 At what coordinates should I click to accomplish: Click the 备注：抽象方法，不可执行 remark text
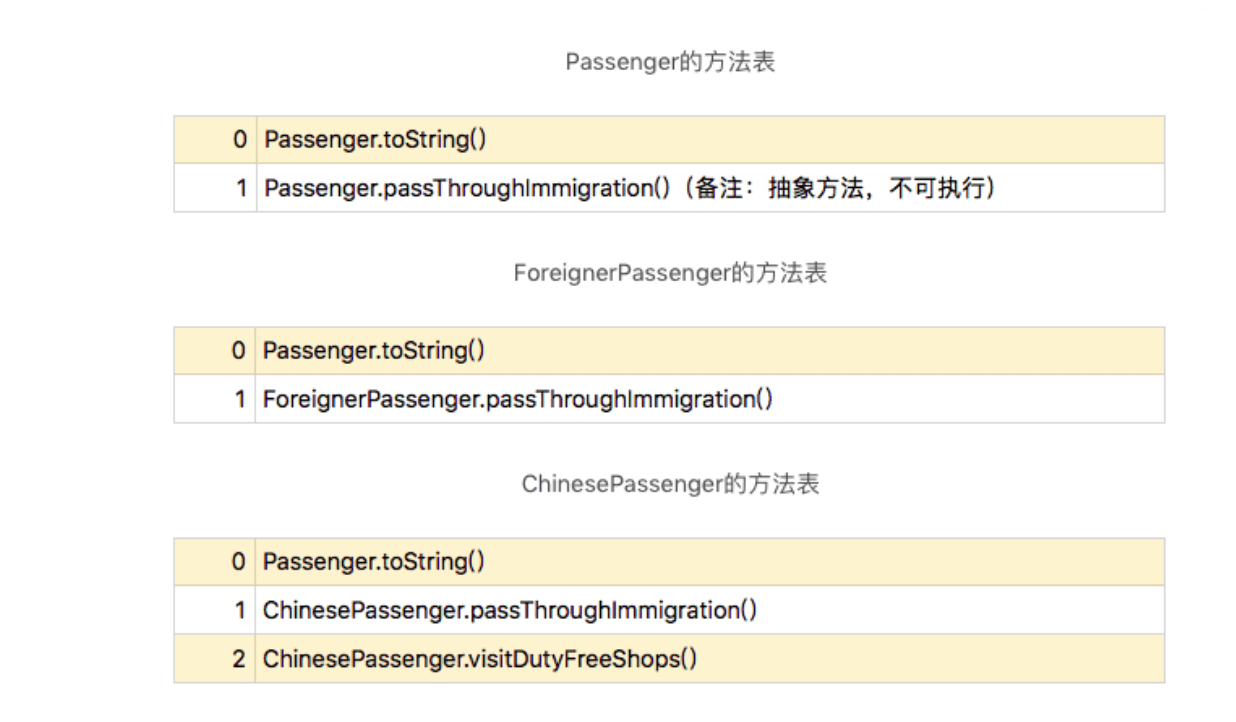click(x=840, y=188)
